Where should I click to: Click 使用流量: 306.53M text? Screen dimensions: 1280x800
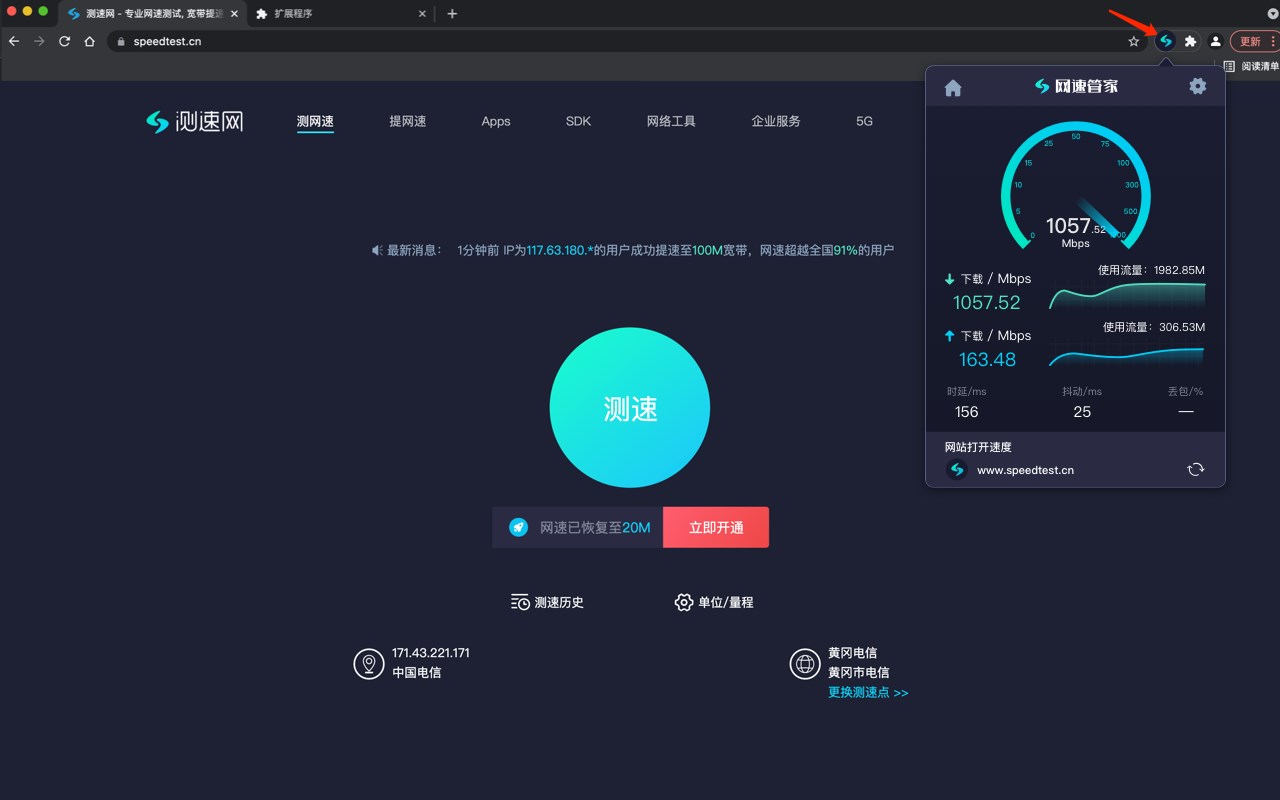(1154, 327)
